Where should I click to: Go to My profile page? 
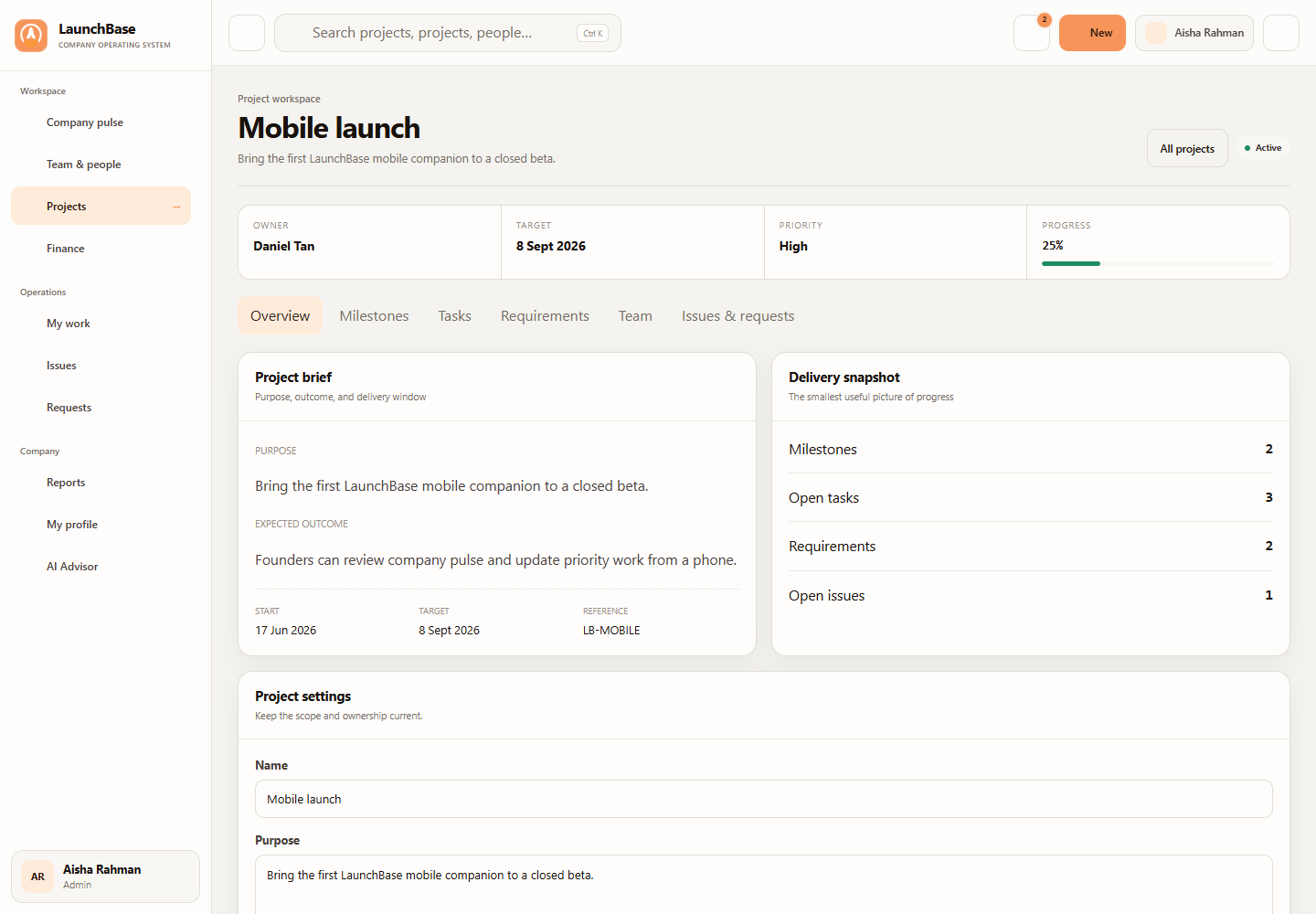(101, 525)
